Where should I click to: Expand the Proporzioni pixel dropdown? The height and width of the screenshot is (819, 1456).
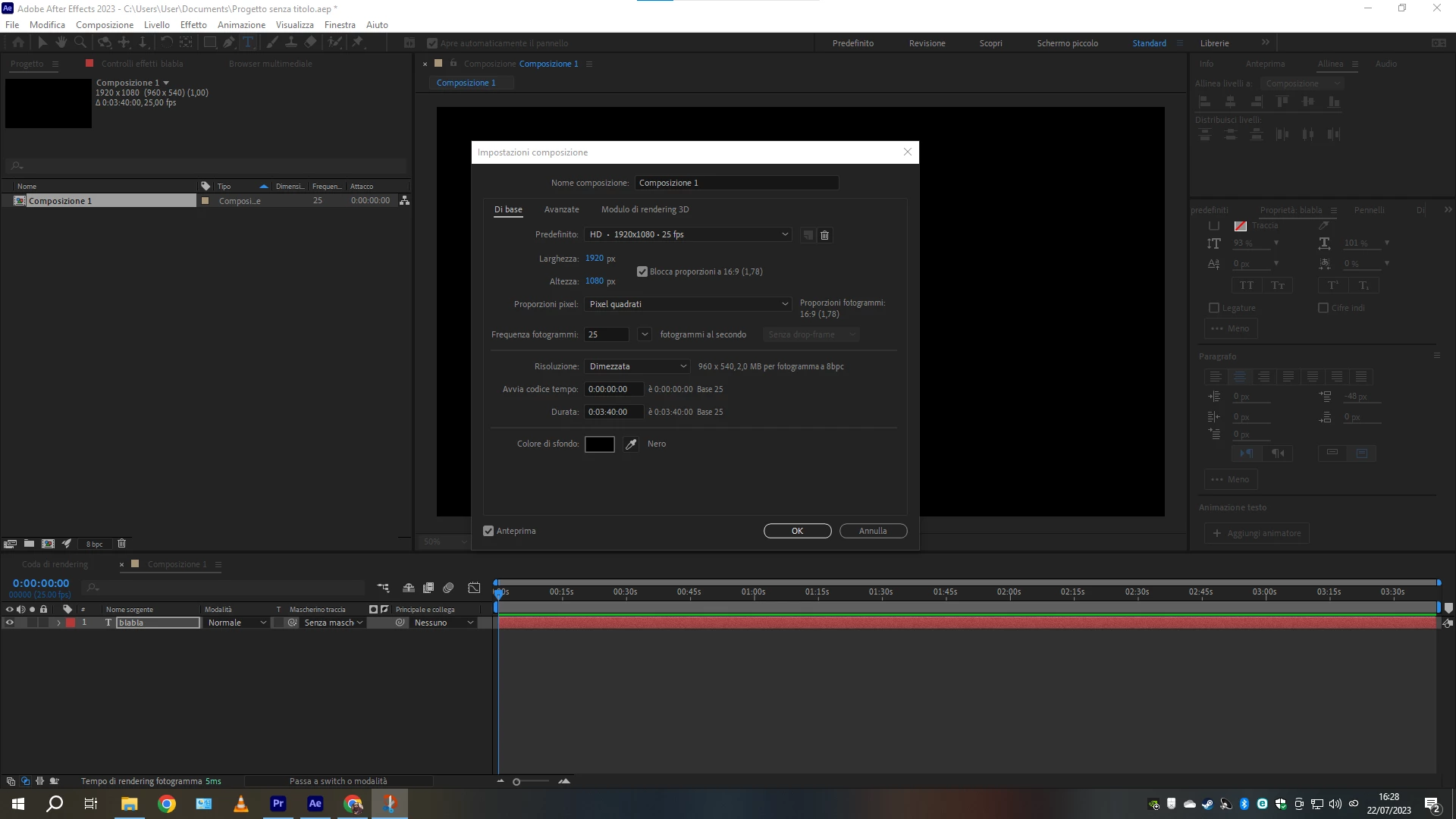(x=688, y=304)
